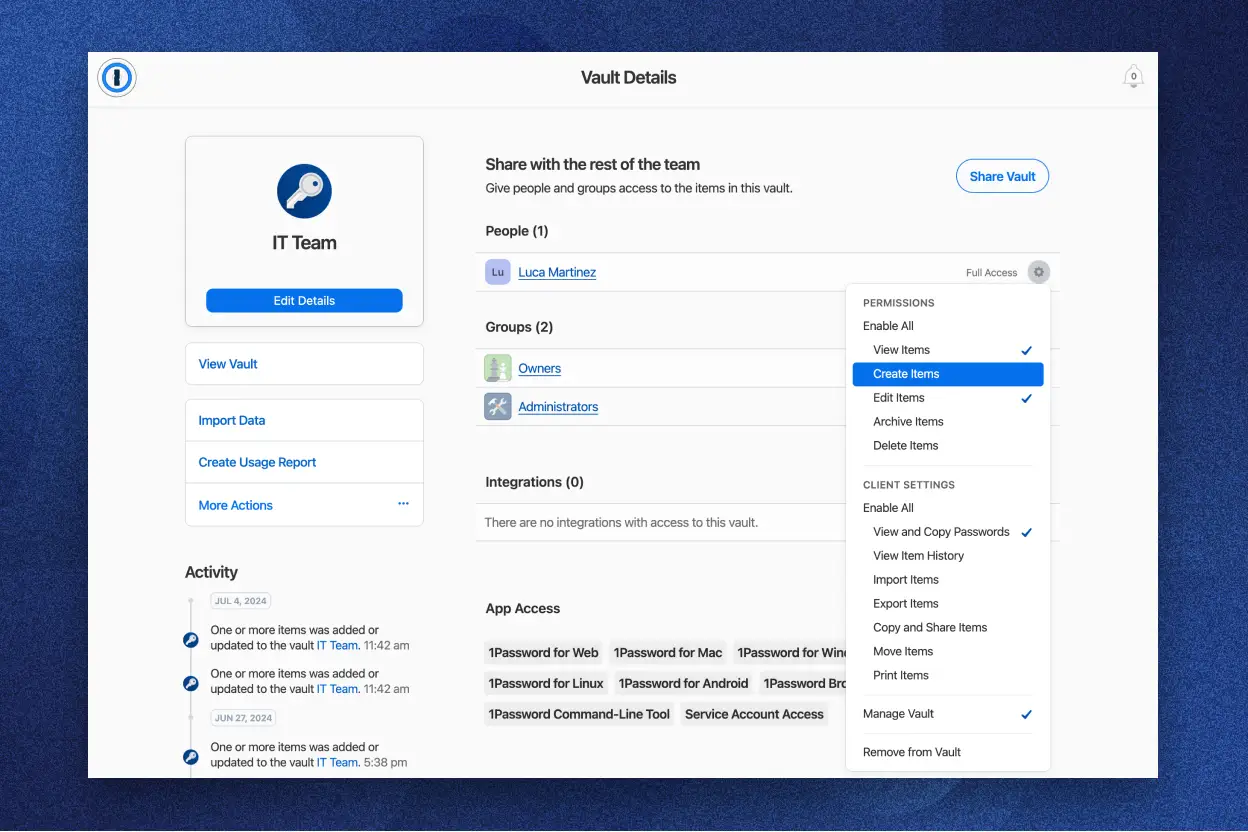Open the gear dropdown next to Full Access

pos(1038,271)
